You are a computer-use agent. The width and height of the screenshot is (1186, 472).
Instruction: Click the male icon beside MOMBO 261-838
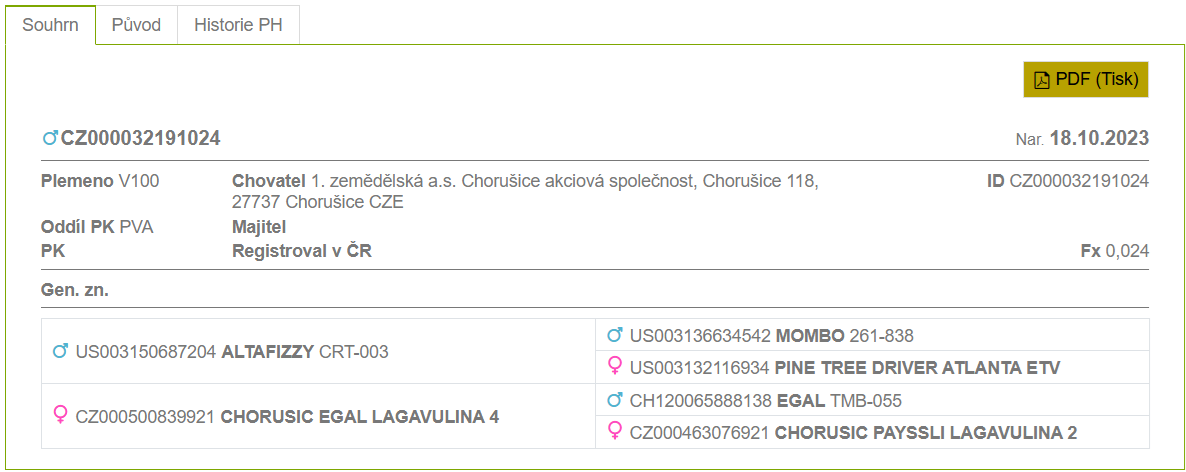pos(615,335)
